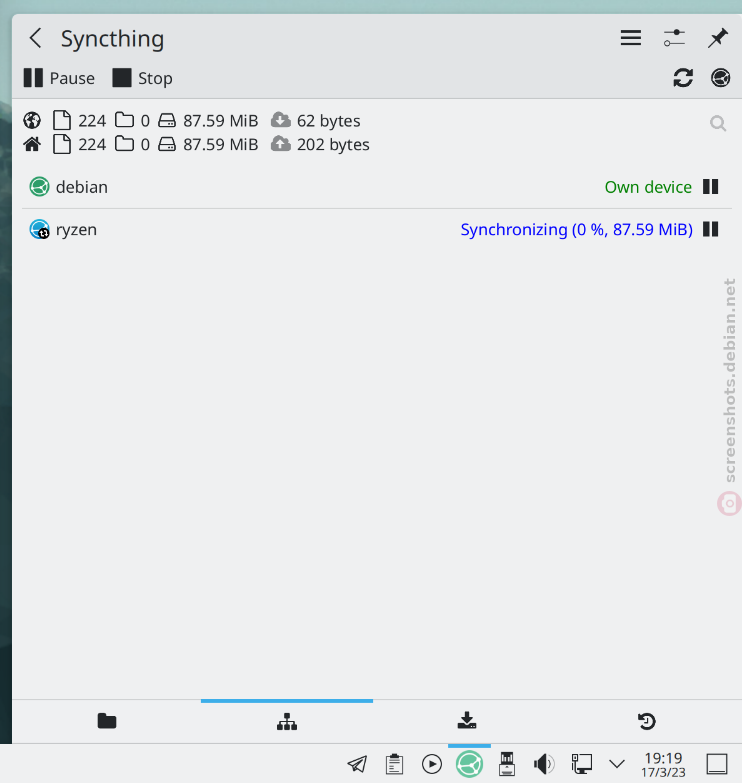Click the local statistics home icon
The height and width of the screenshot is (783, 742).
[32, 144]
